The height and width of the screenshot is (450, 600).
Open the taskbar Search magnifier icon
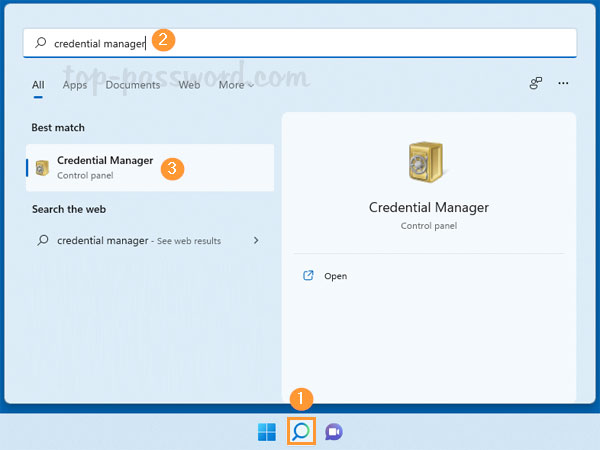301,431
